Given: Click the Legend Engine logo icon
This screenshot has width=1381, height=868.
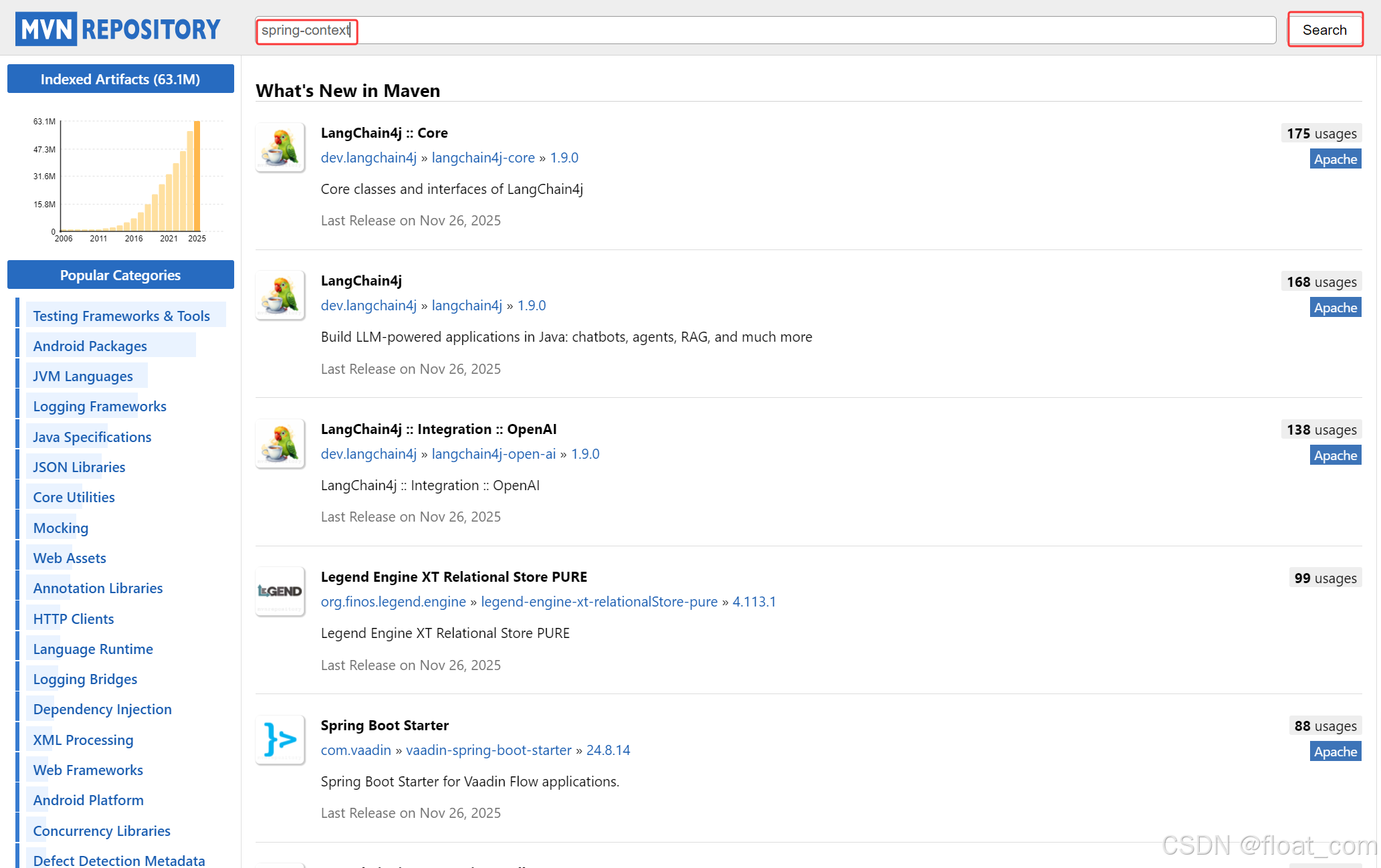Looking at the screenshot, I should tap(280, 591).
